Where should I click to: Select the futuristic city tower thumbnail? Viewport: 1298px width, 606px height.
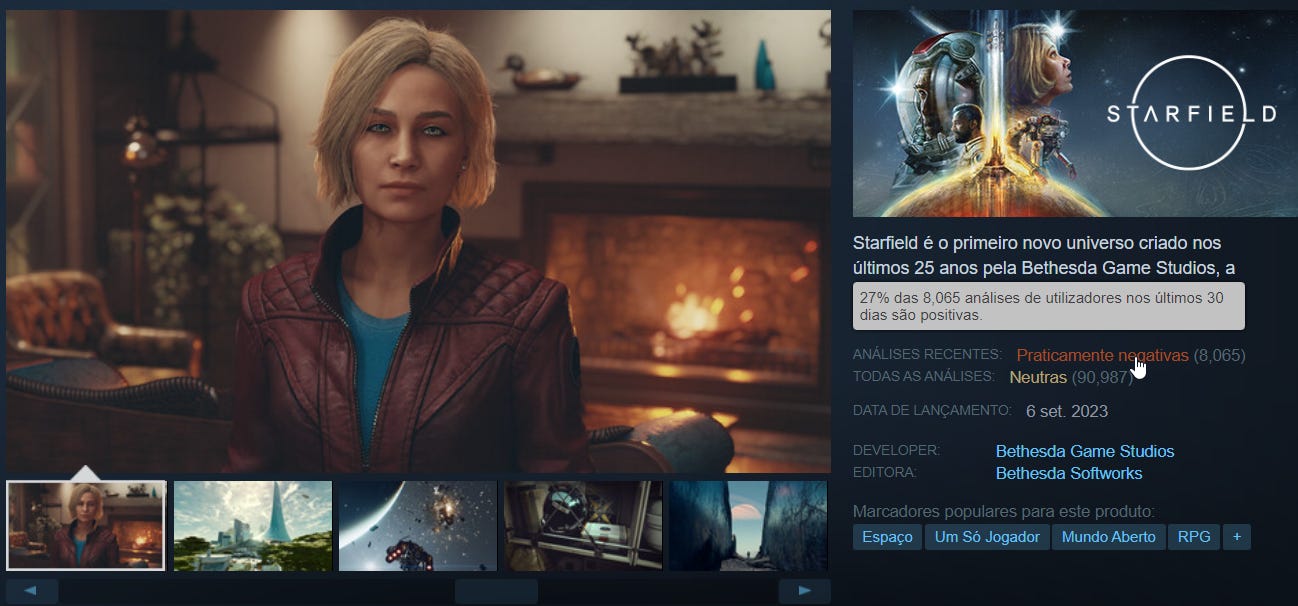coord(253,525)
